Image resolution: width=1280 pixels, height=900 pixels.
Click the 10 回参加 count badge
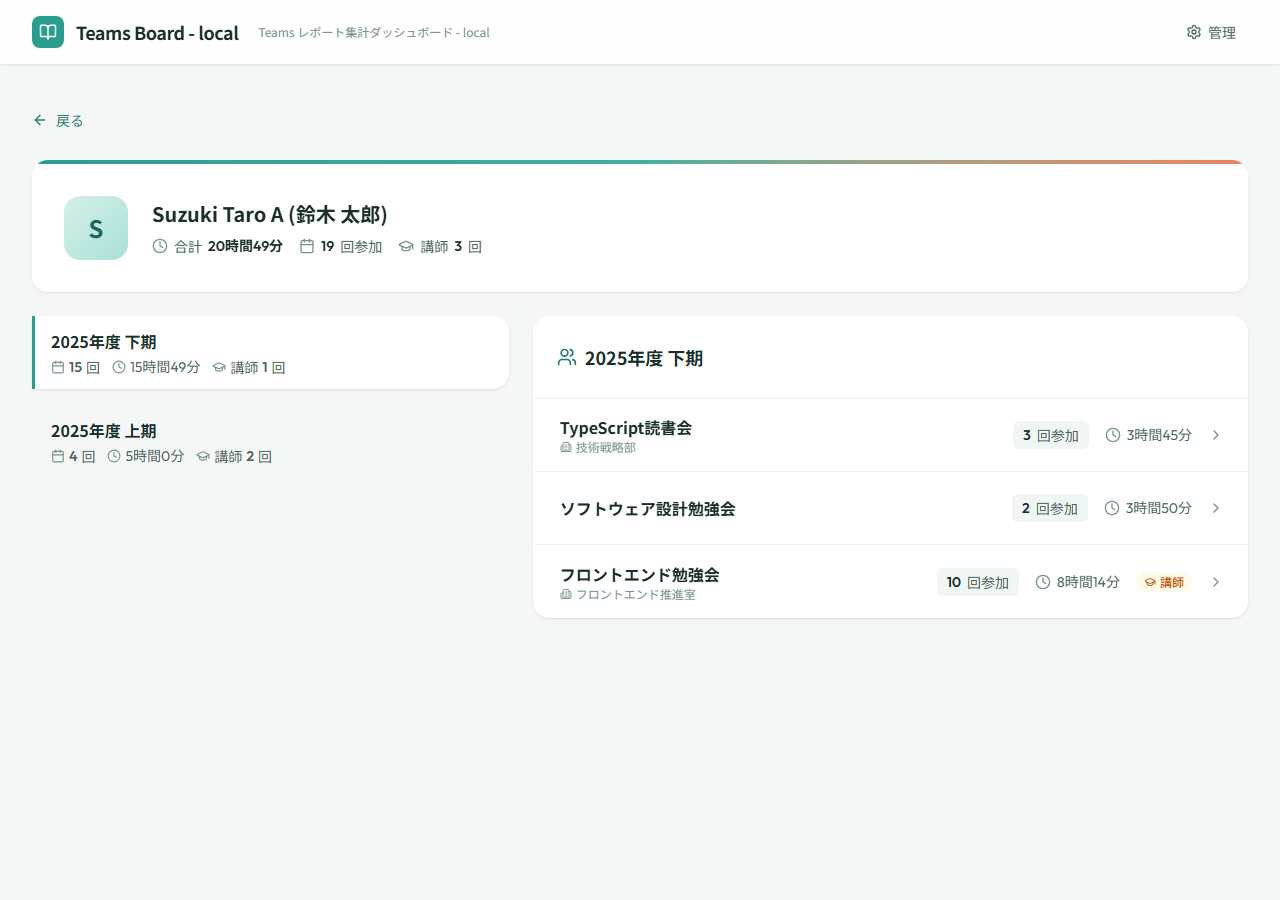coord(977,582)
